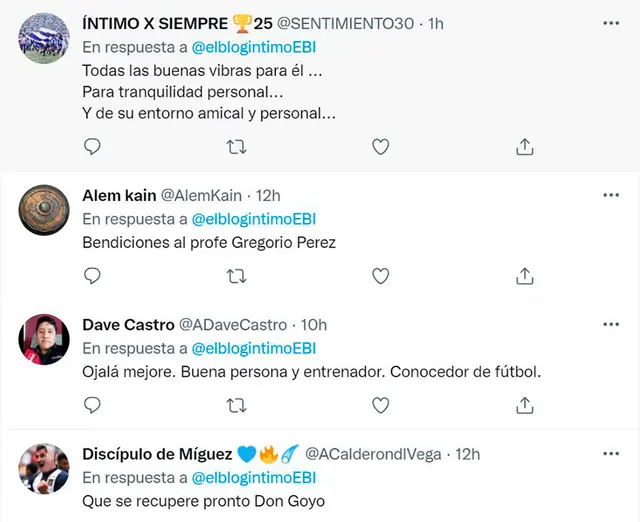Share Dave Castro's tweet
Screen dimensions: 640x522
(524, 404)
